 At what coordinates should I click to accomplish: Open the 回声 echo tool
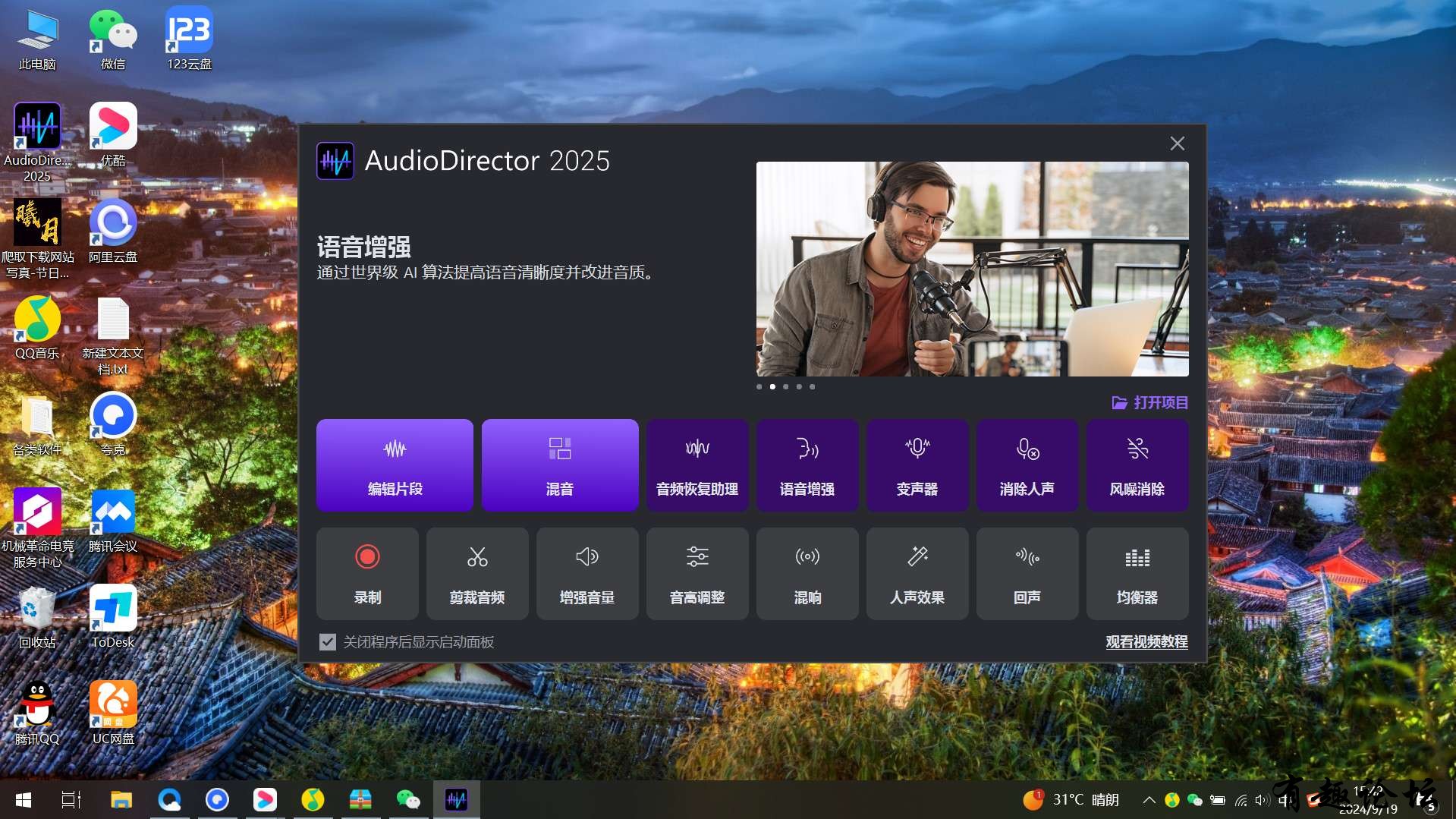1027,574
